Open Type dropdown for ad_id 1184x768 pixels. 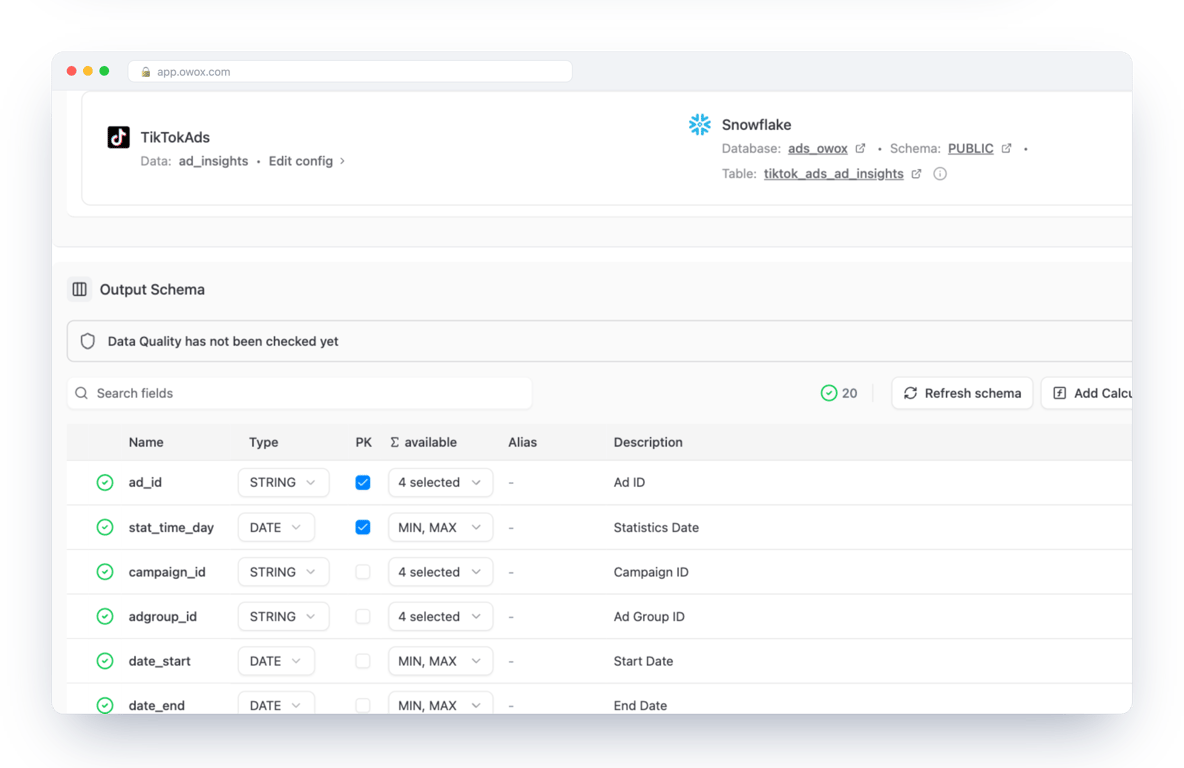(283, 483)
